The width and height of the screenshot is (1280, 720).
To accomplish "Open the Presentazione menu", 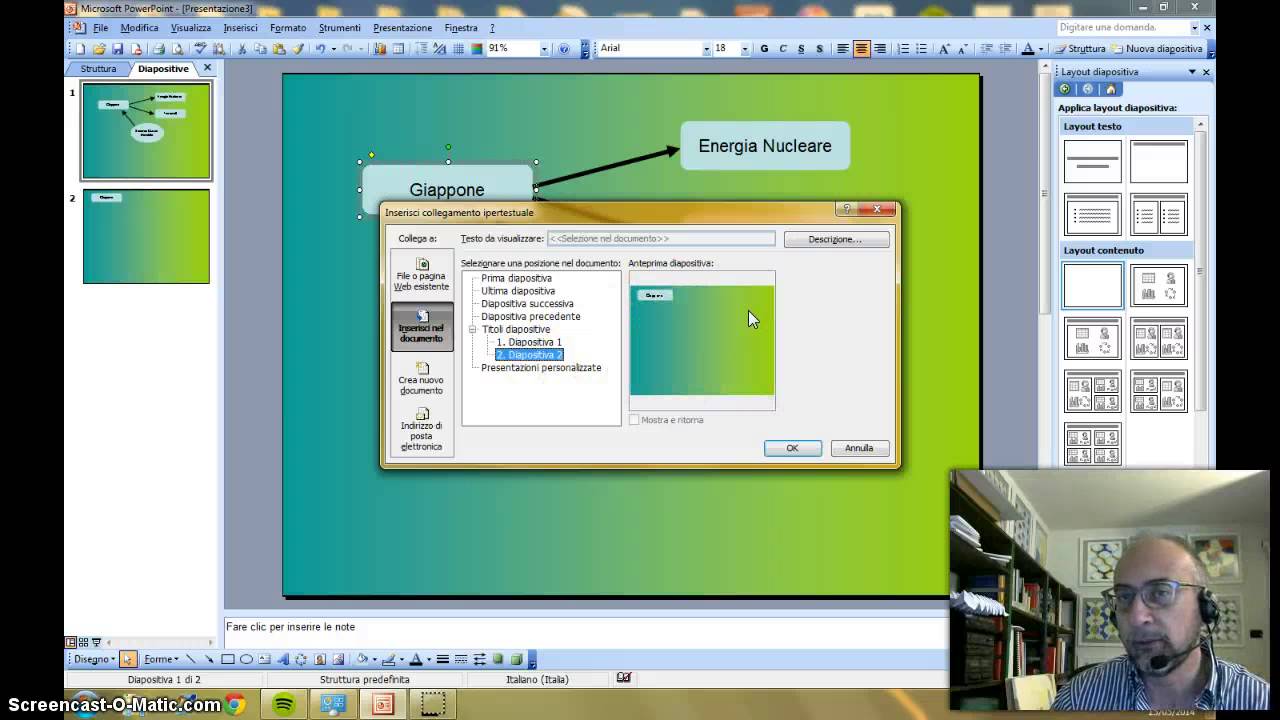I will click(402, 28).
